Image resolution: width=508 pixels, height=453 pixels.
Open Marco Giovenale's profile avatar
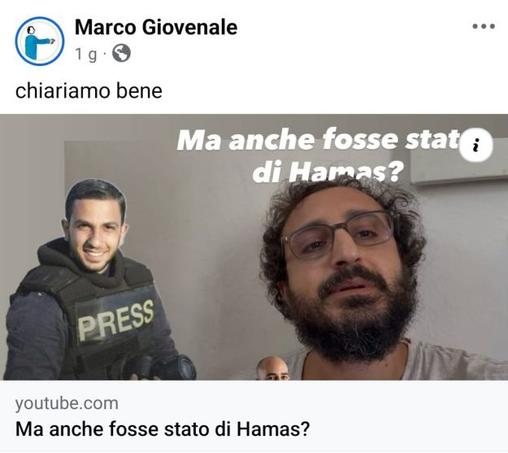coord(40,41)
